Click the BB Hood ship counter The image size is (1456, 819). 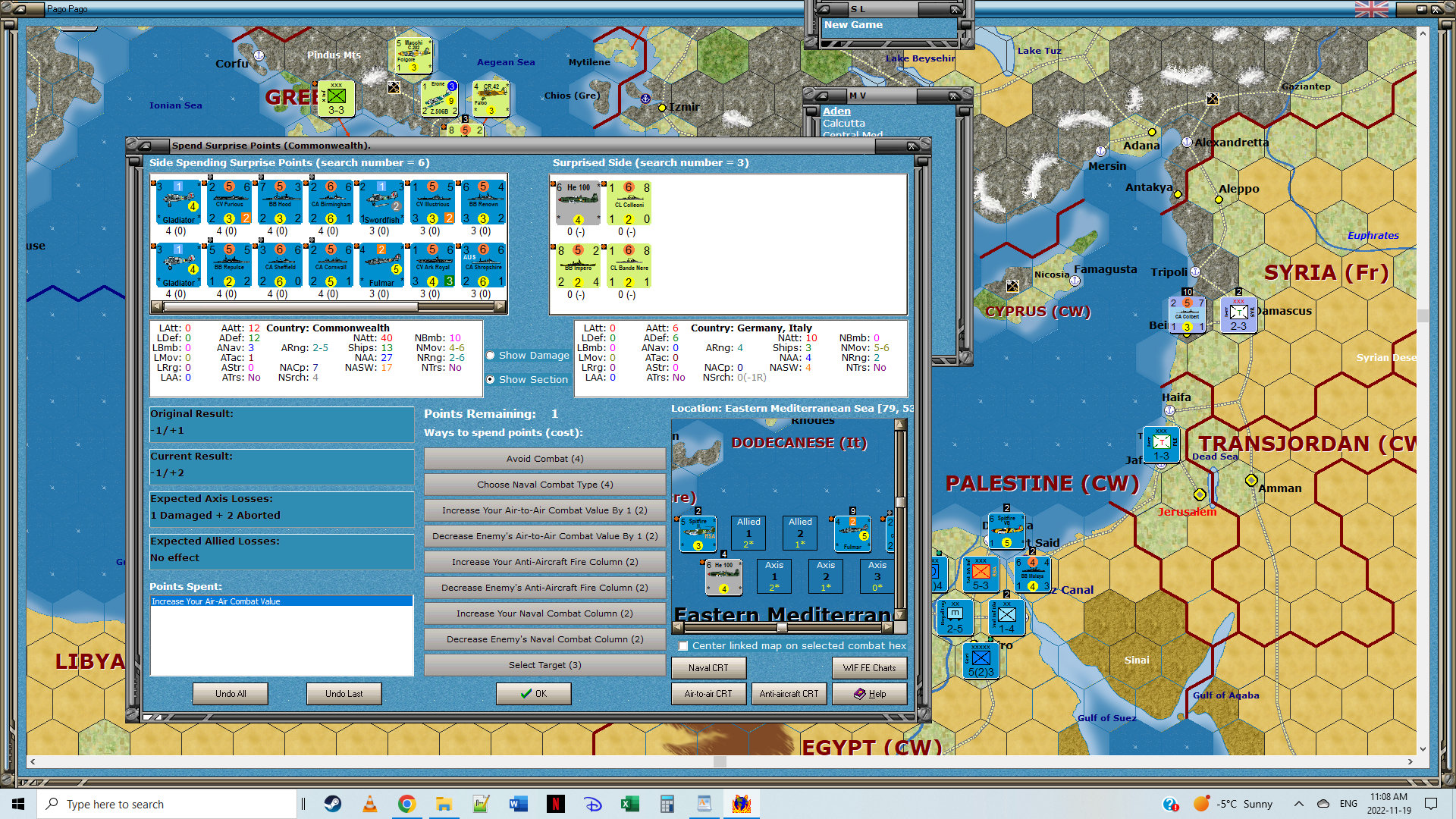pyautogui.click(x=279, y=202)
